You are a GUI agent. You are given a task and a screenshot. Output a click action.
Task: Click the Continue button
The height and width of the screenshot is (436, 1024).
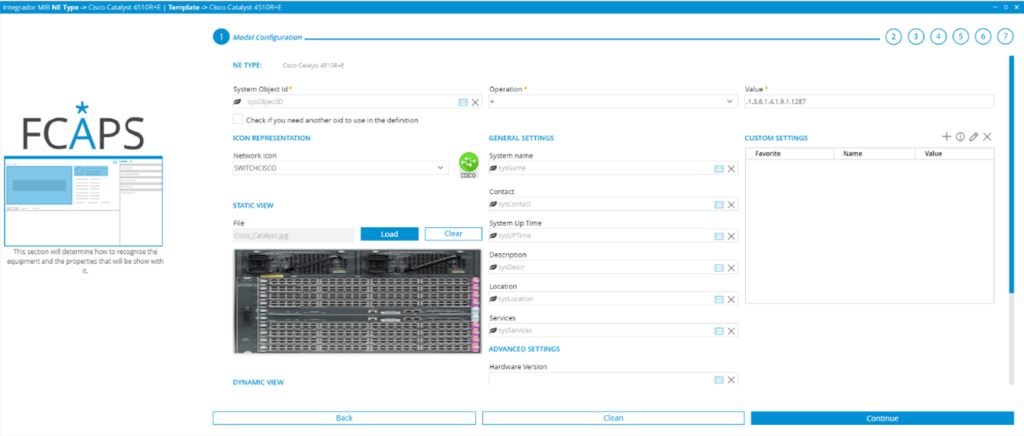click(882, 418)
